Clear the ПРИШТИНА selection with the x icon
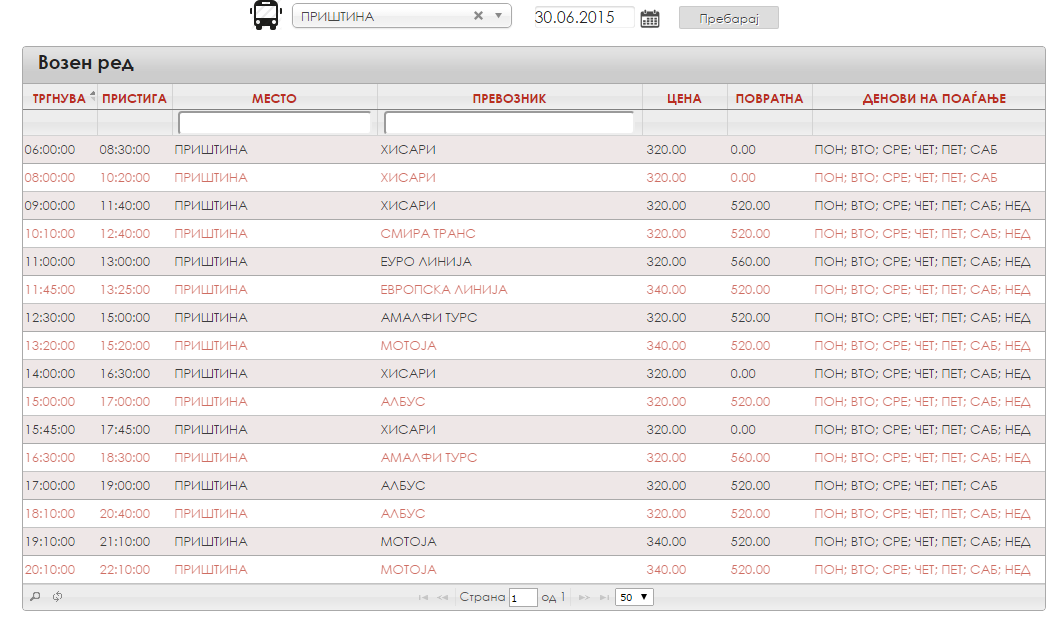 pos(478,16)
